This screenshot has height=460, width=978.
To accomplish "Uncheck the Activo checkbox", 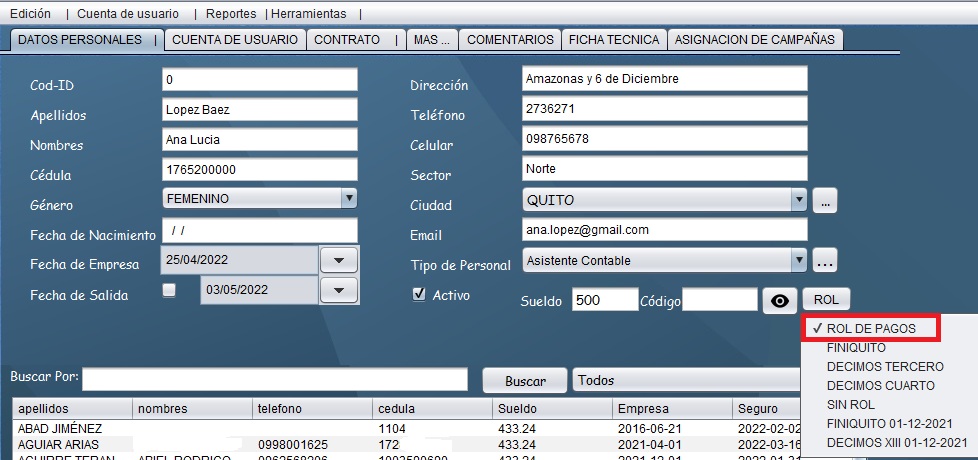I will tap(420, 295).
